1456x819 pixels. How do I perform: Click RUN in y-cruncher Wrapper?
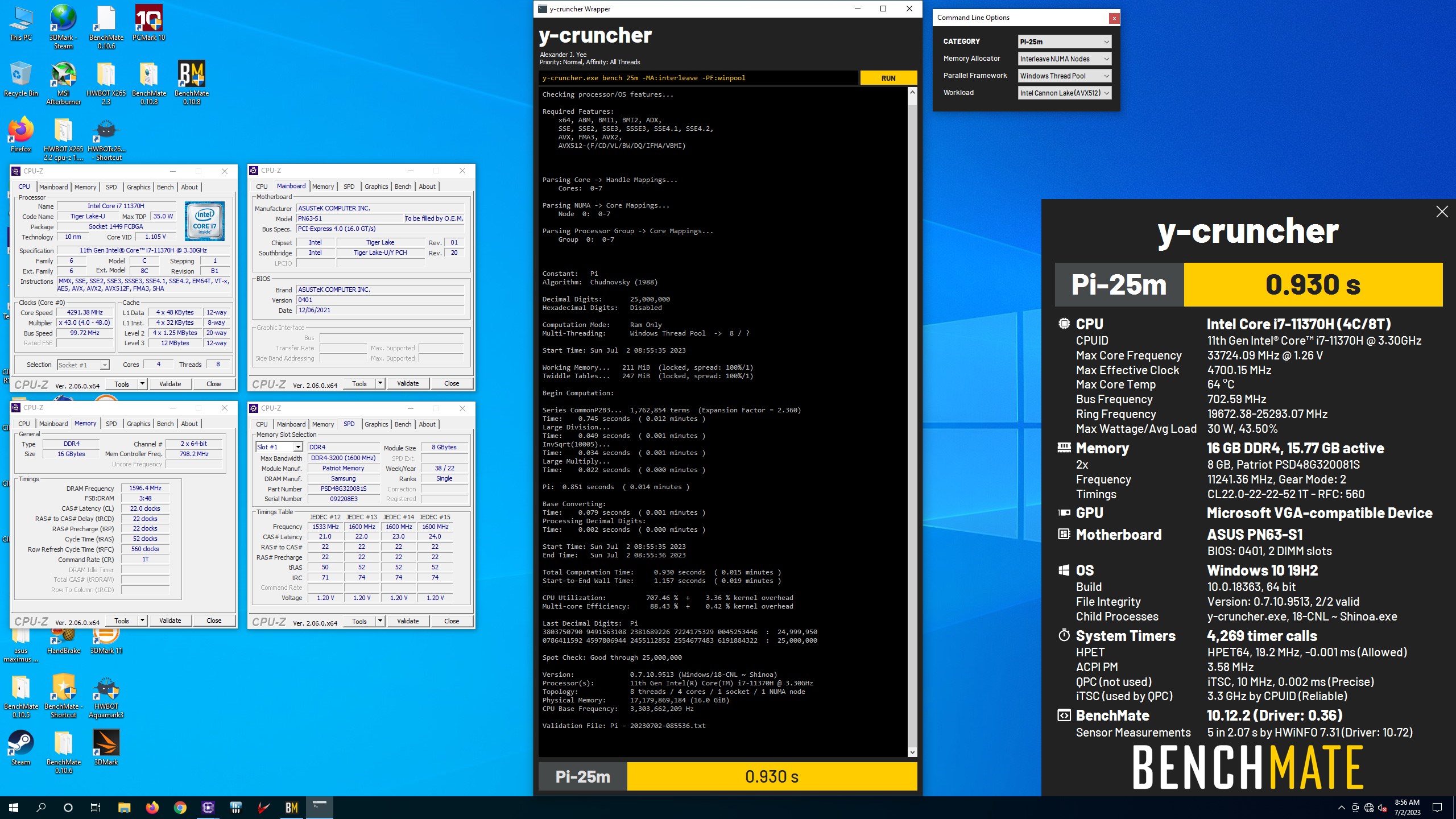click(888, 78)
